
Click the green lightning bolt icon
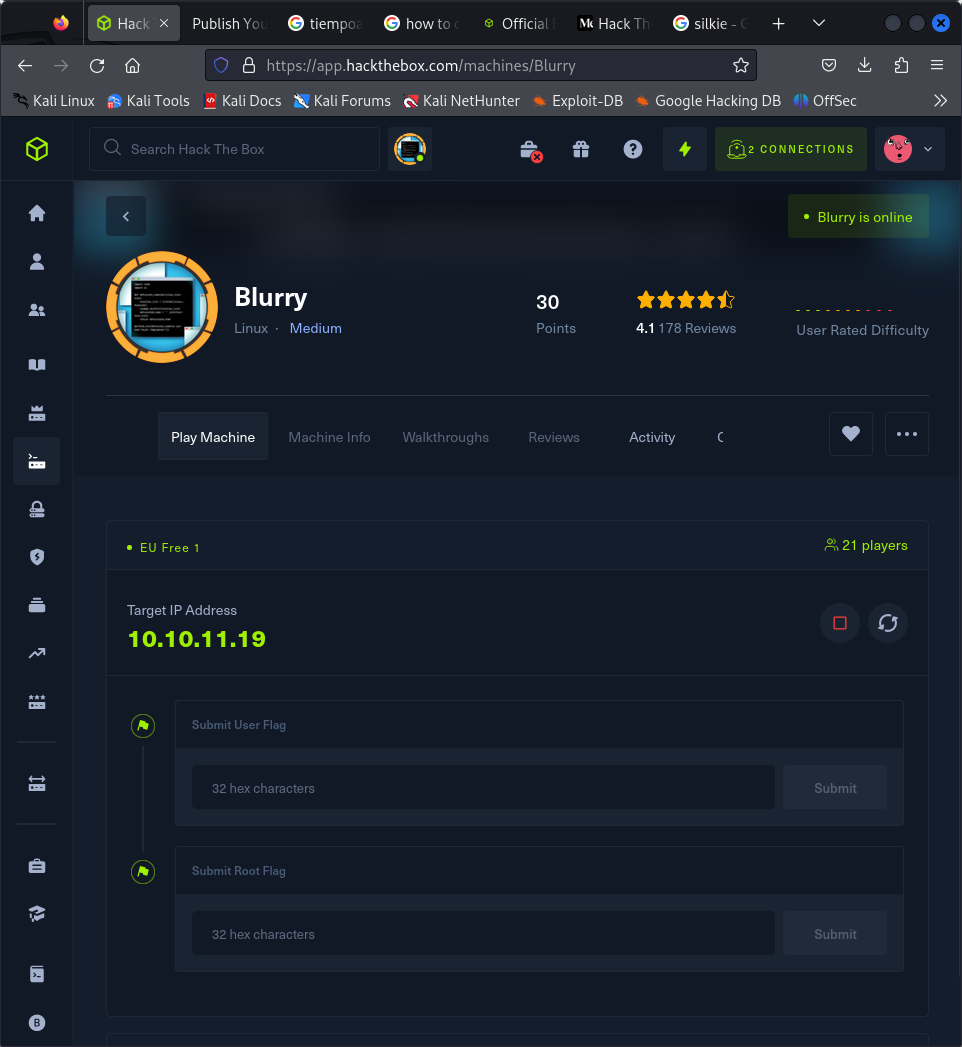[x=684, y=149]
